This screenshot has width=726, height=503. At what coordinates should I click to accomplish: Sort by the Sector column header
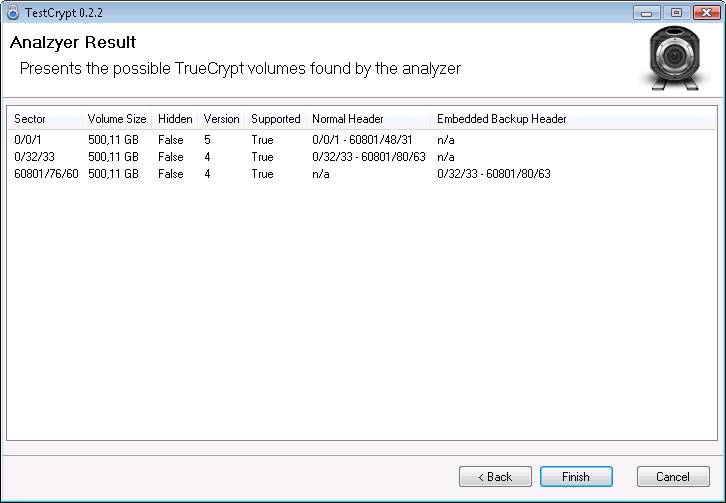point(44,119)
